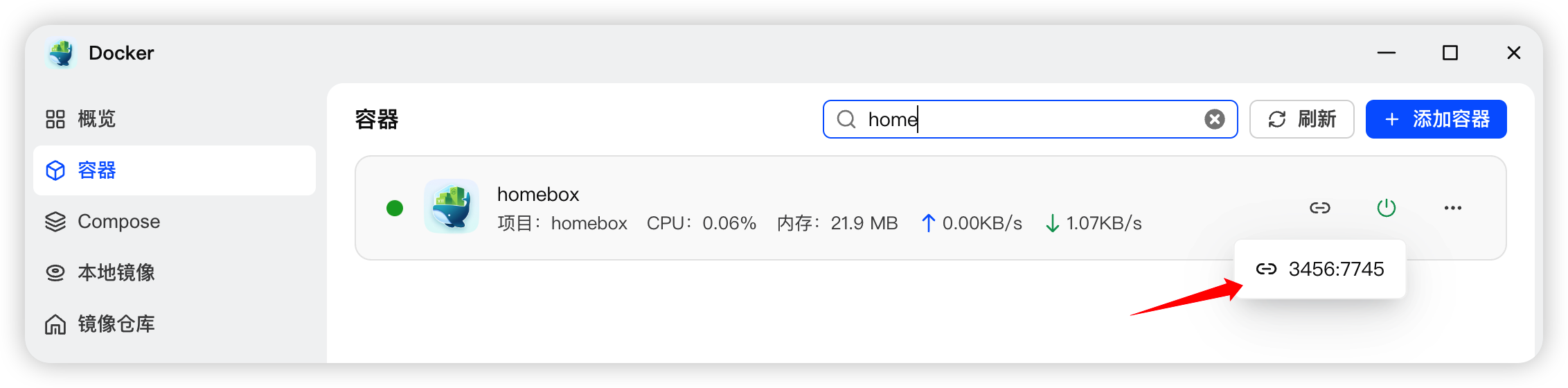Click the magnifier search icon
This screenshot has height=388, width=1568.
846,120
